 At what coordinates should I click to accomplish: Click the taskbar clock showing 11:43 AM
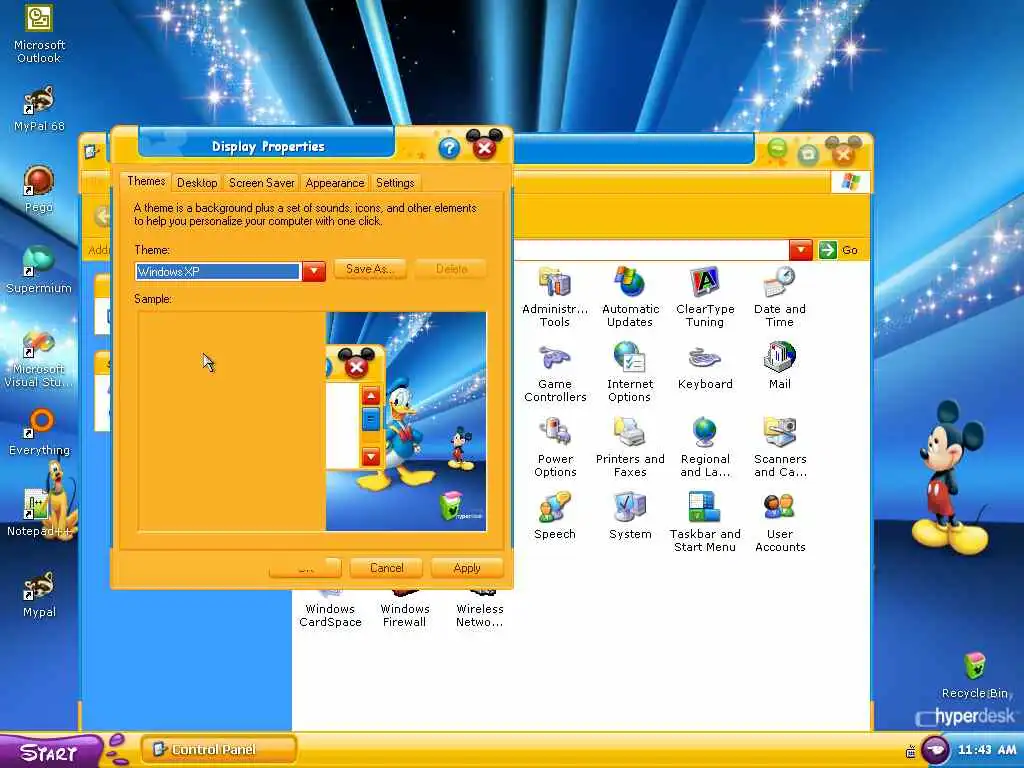pyautogui.click(x=987, y=750)
